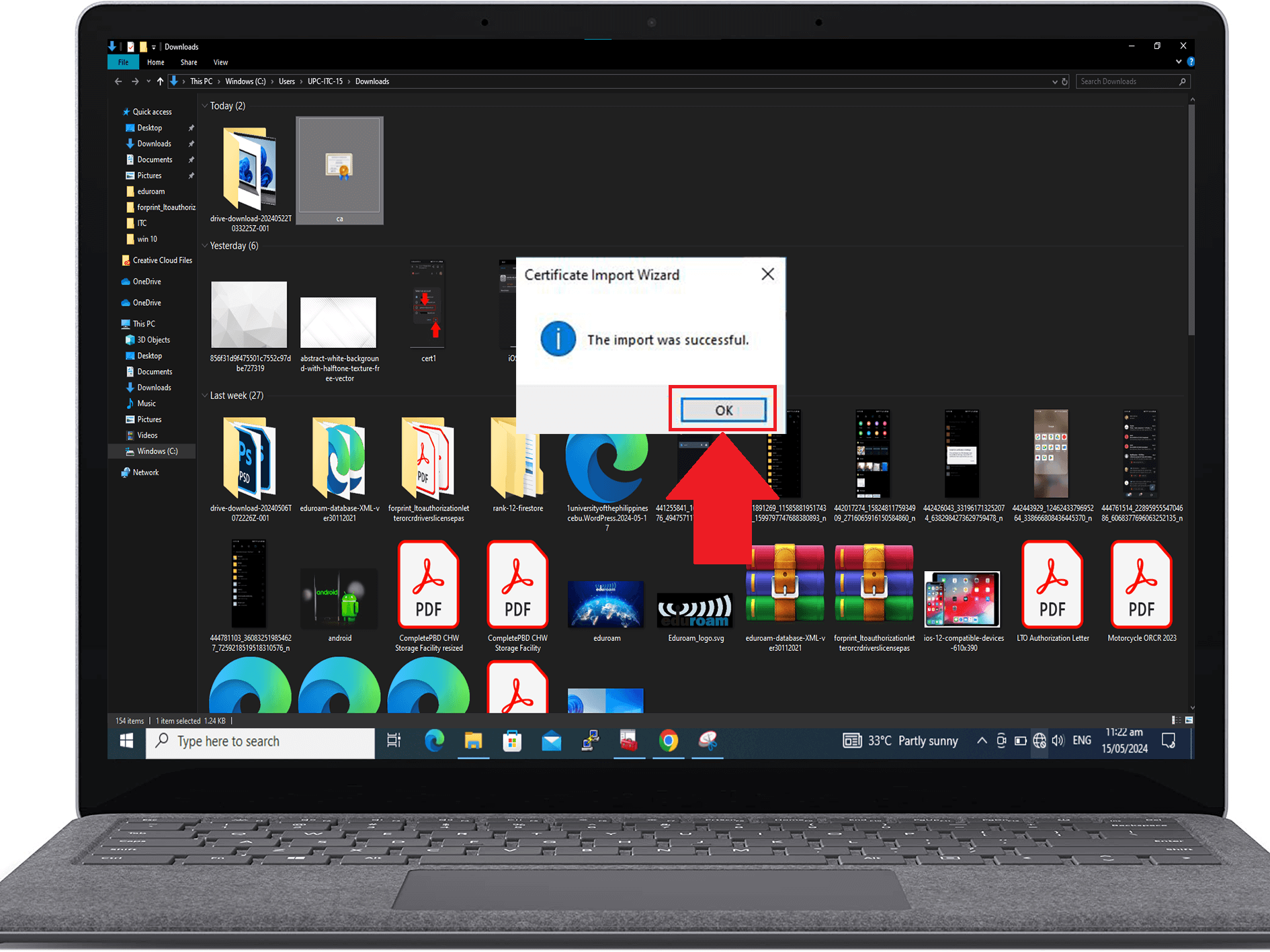Collapse the 'Last week (27)' group

(204, 396)
